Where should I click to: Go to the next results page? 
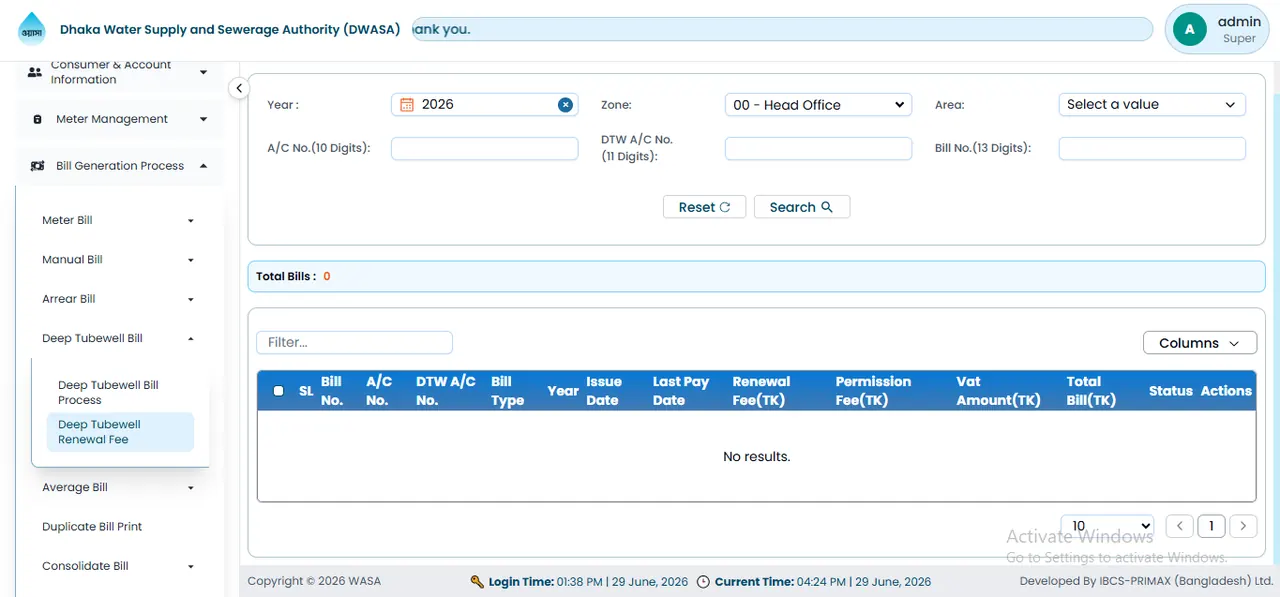click(x=1243, y=526)
